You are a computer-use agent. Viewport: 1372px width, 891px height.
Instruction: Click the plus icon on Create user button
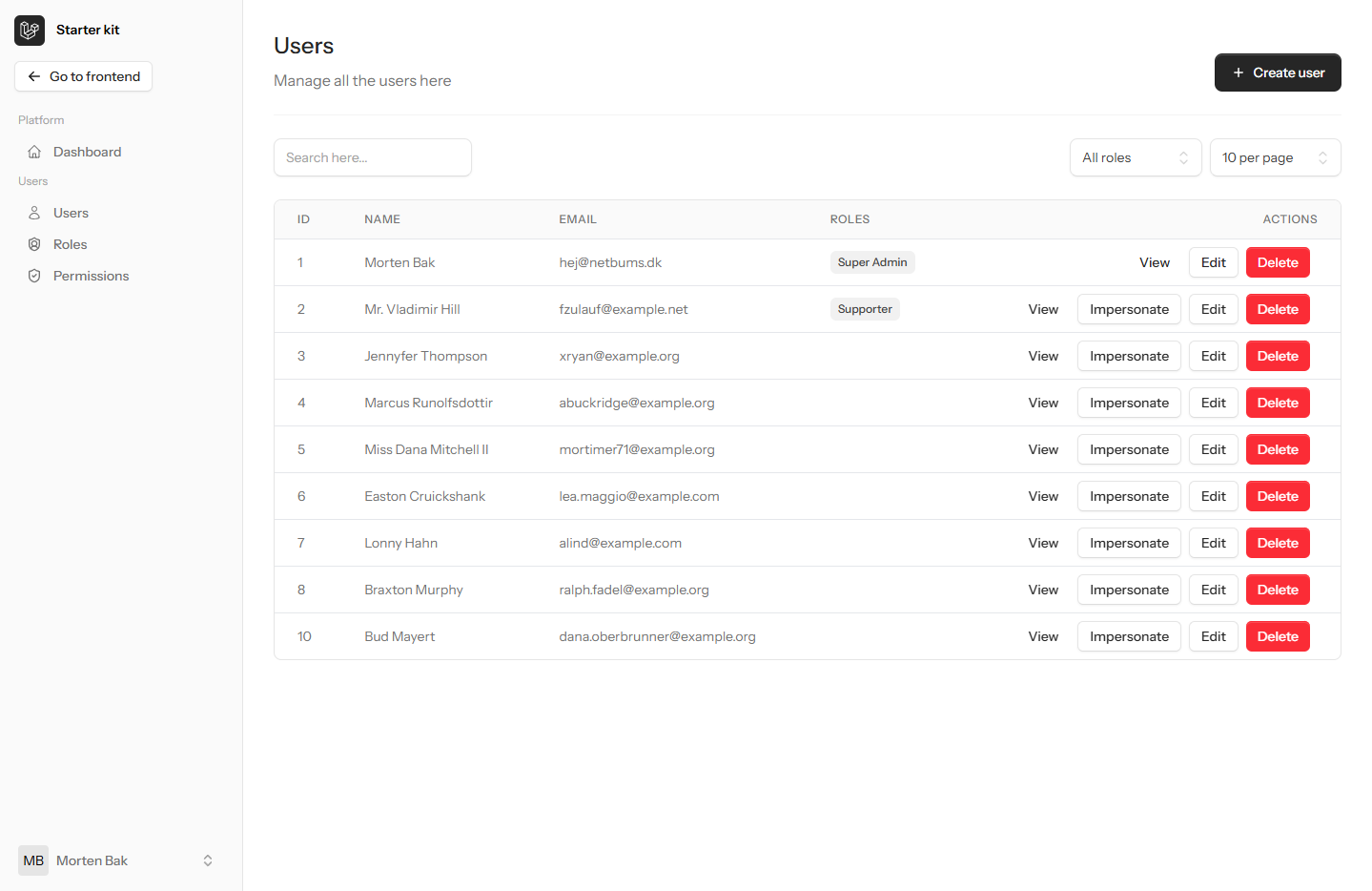1239,72
